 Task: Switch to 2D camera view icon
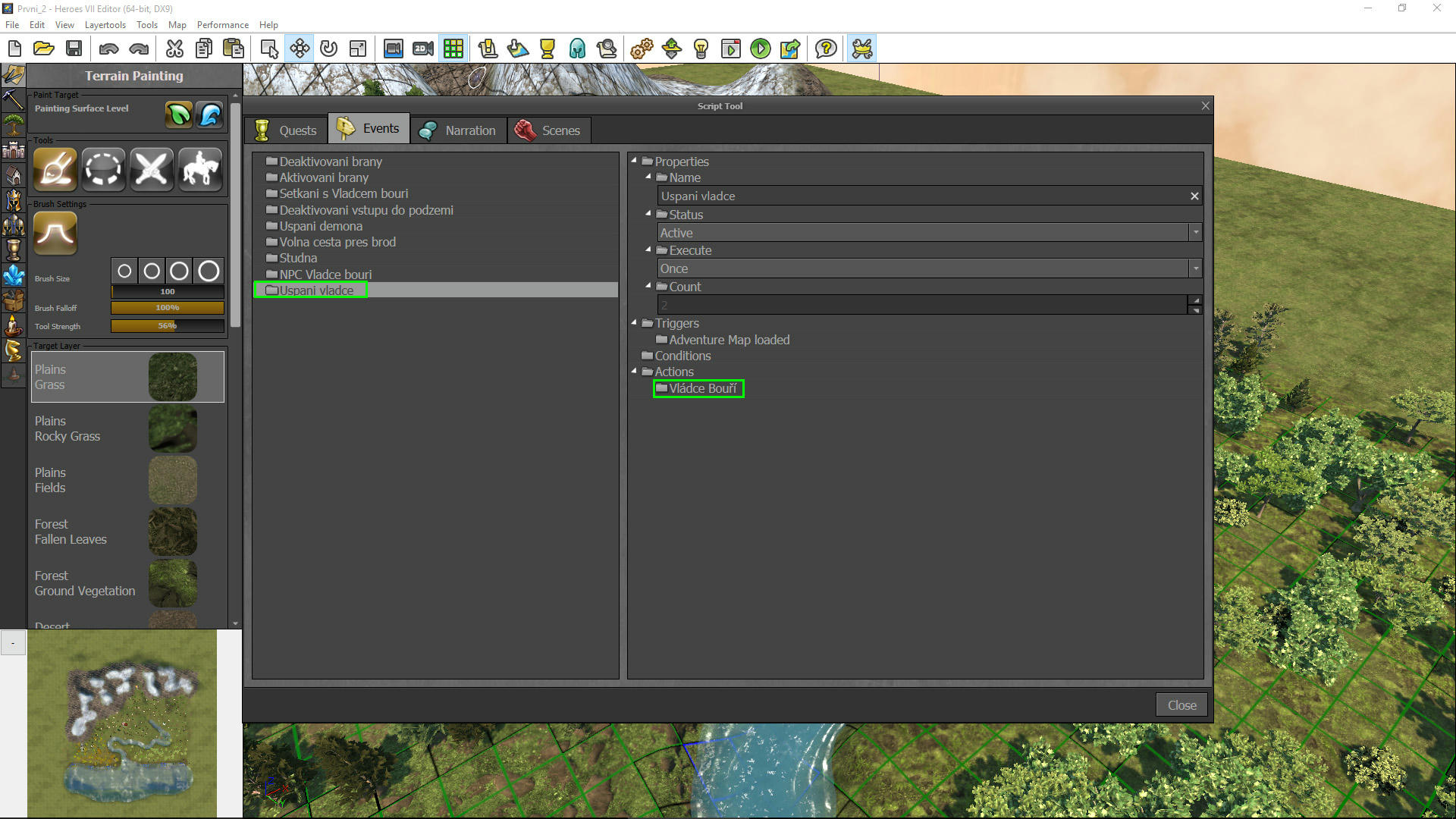tap(422, 49)
